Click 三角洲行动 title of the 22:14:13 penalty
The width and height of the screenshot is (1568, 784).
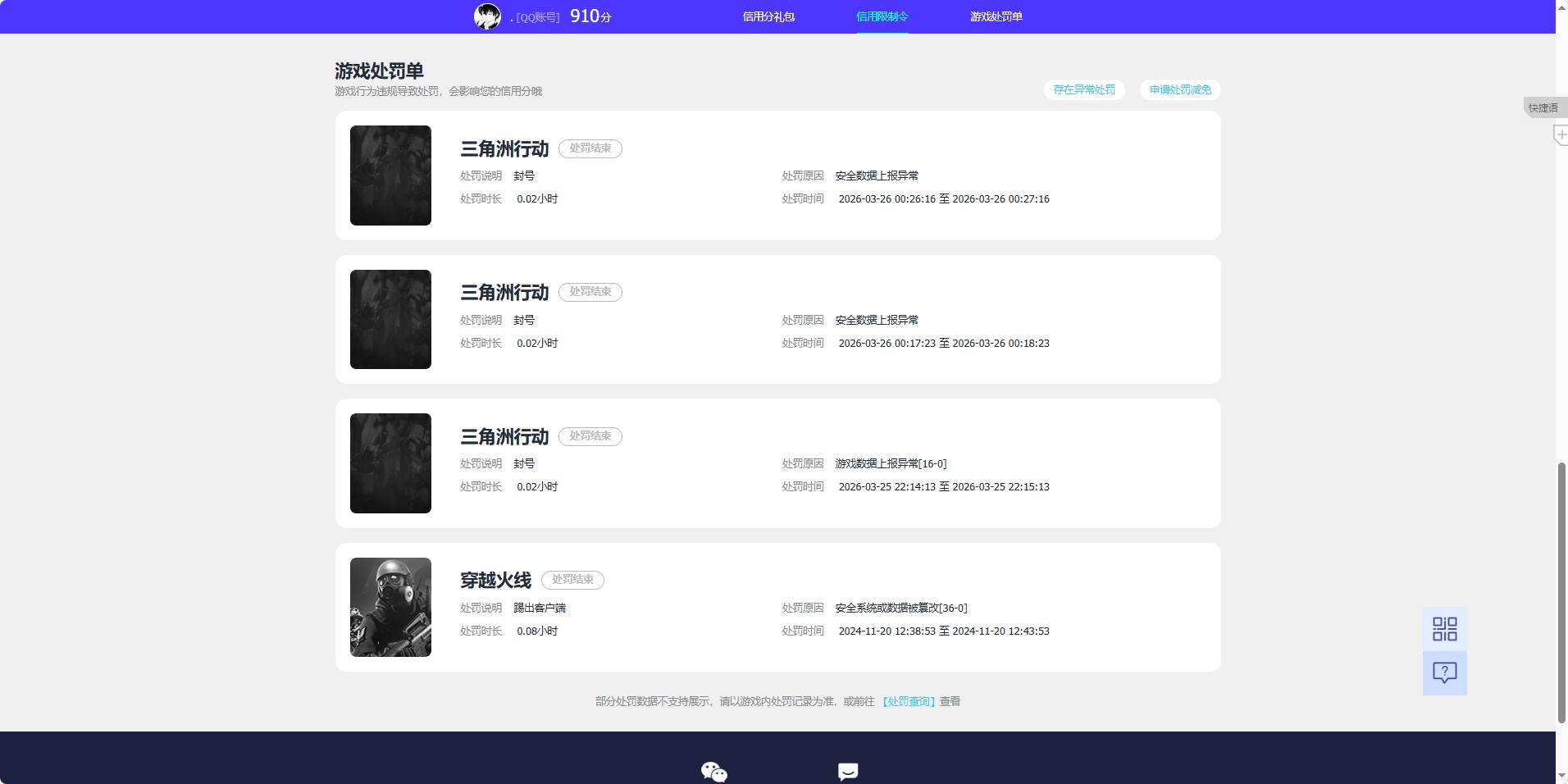coord(504,436)
